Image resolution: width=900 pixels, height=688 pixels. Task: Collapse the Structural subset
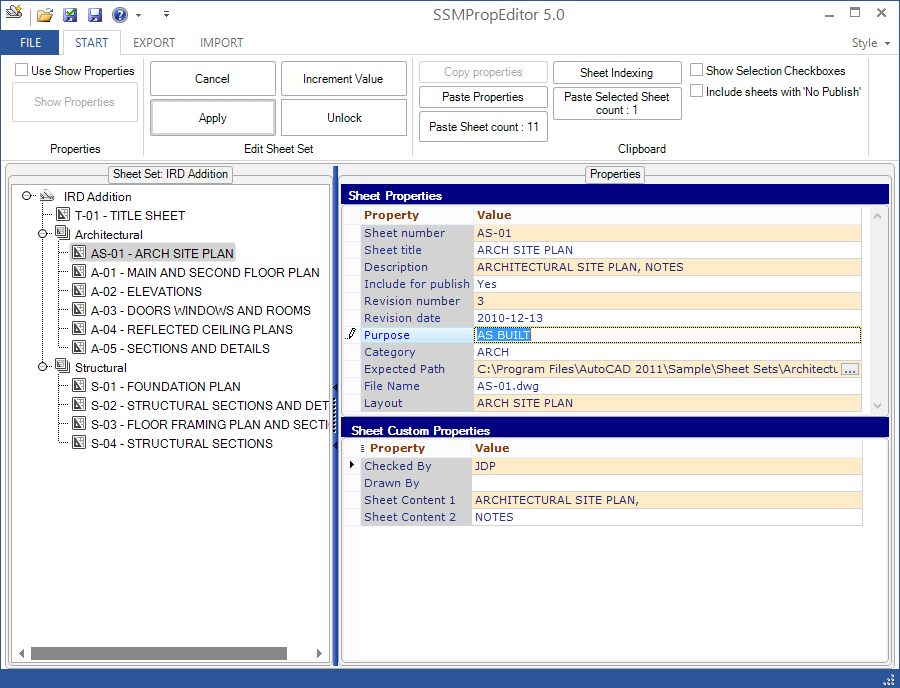(x=42, y=367)
